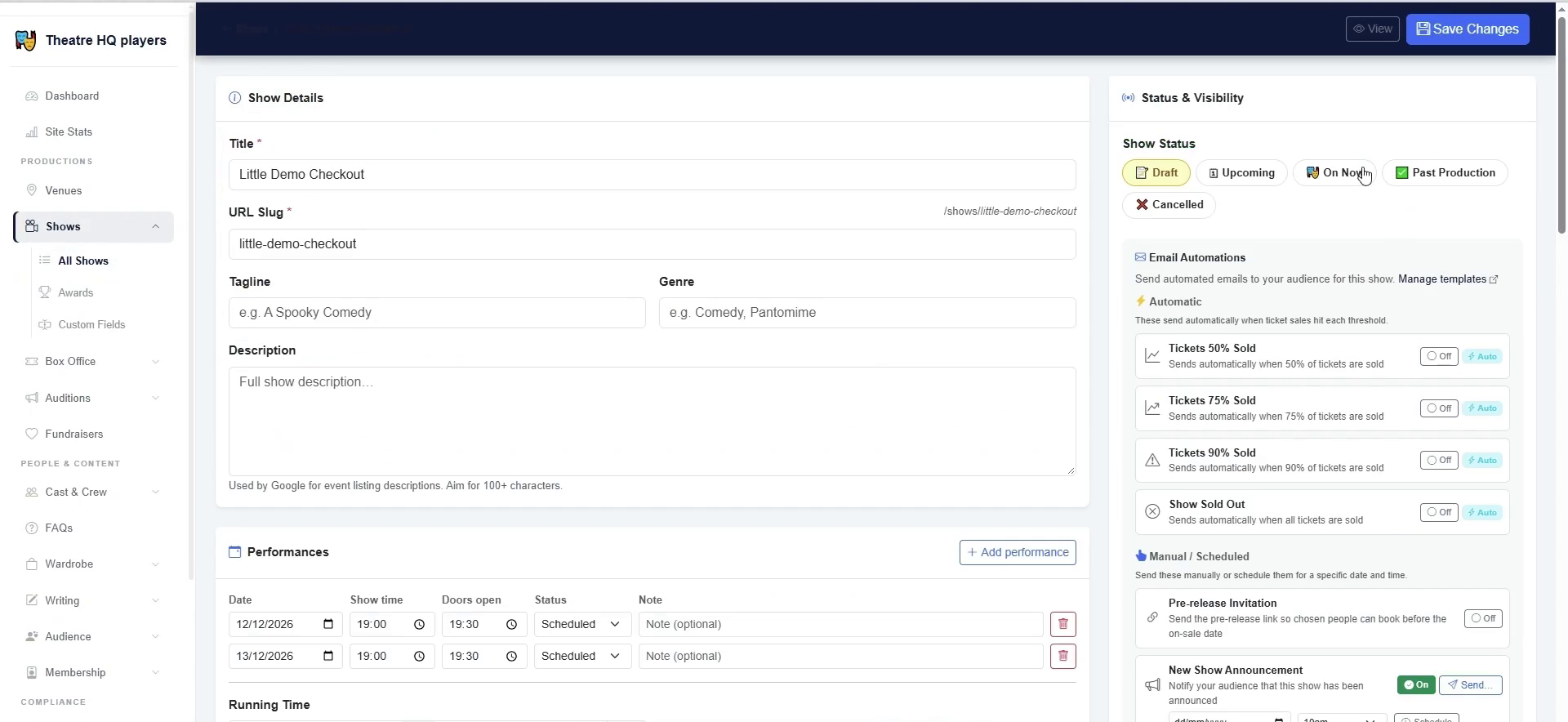Open calendar picker for 13/12/2026 date
Viewport: 1568px width, 722px height.
pyautogui.click(x=328, y=656)
